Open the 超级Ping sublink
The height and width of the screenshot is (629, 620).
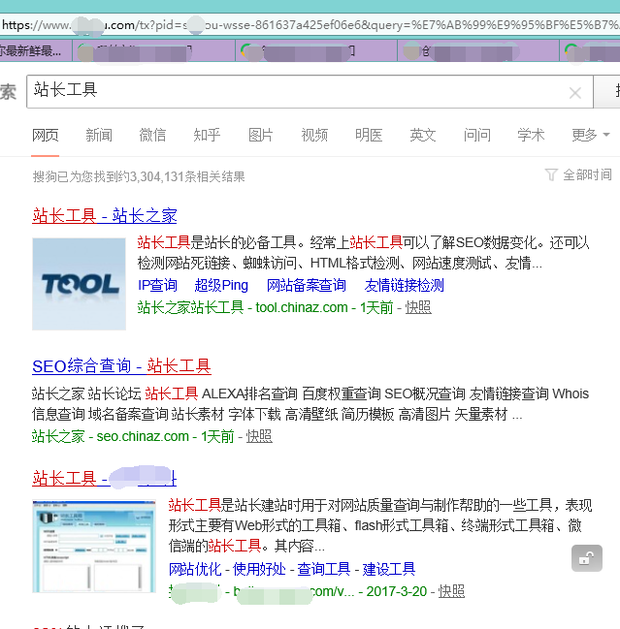pos(221,285)
